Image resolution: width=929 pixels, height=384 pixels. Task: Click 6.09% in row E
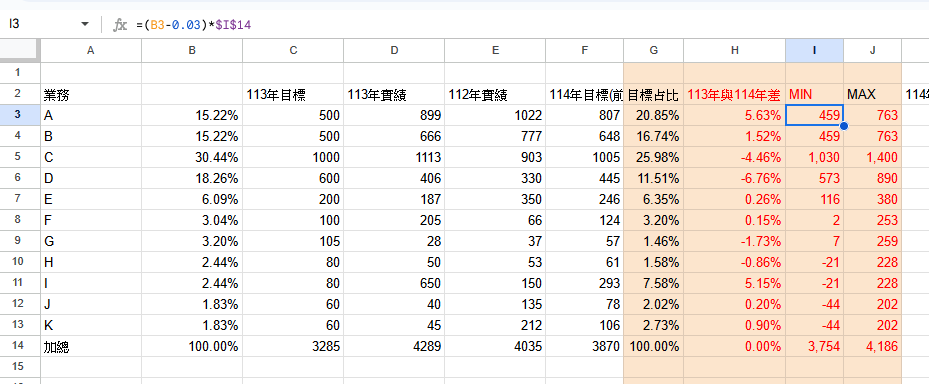[192, 200]
